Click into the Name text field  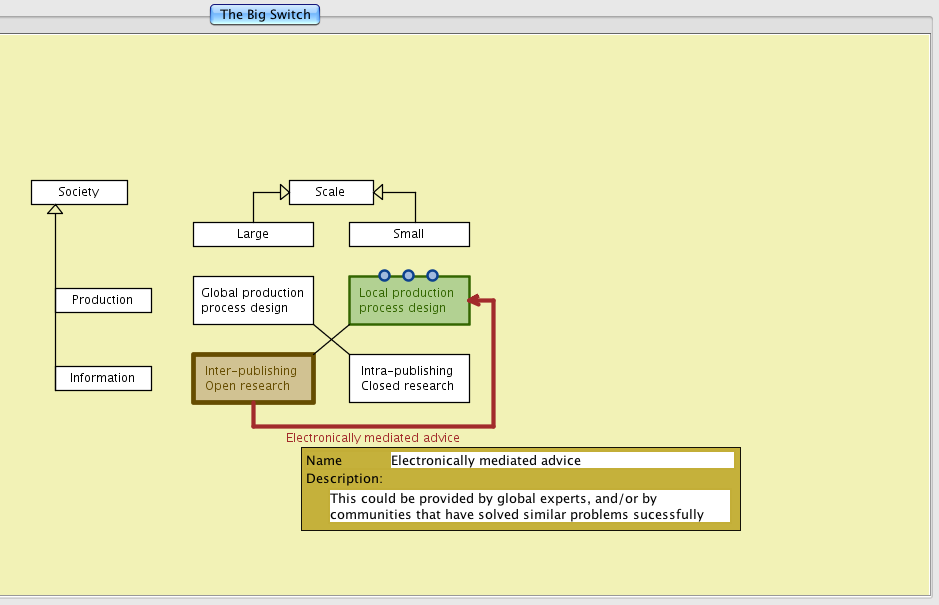coord(561,460)
